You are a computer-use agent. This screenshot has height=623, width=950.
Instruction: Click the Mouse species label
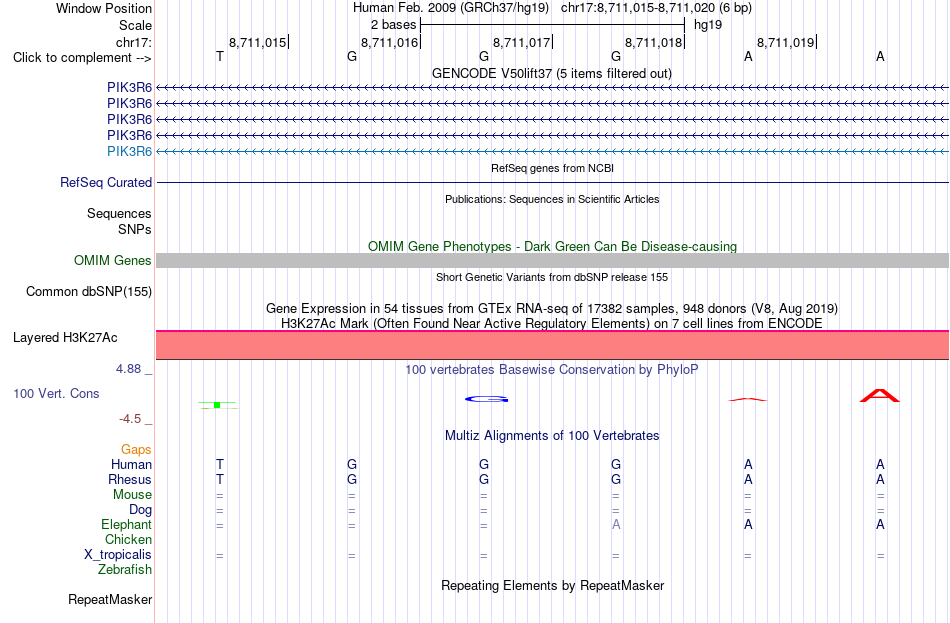pos(132,495)
